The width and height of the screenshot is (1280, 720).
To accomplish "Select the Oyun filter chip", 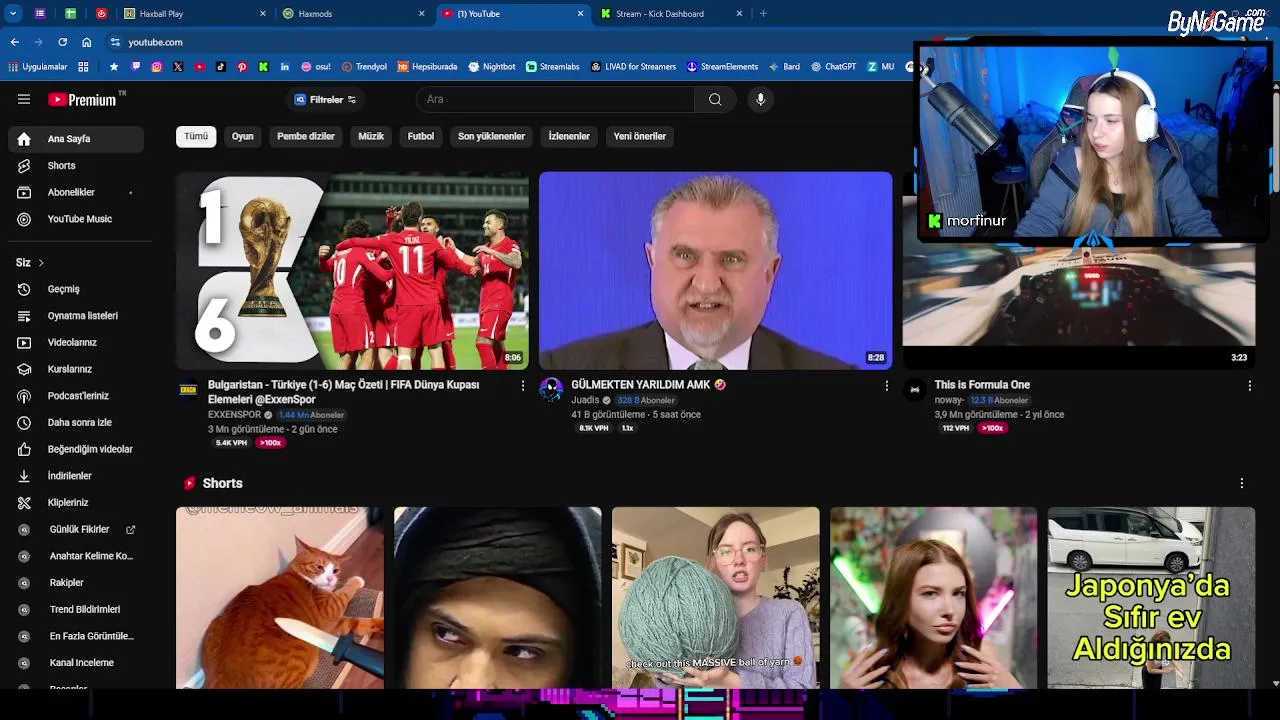I will 243,136.
